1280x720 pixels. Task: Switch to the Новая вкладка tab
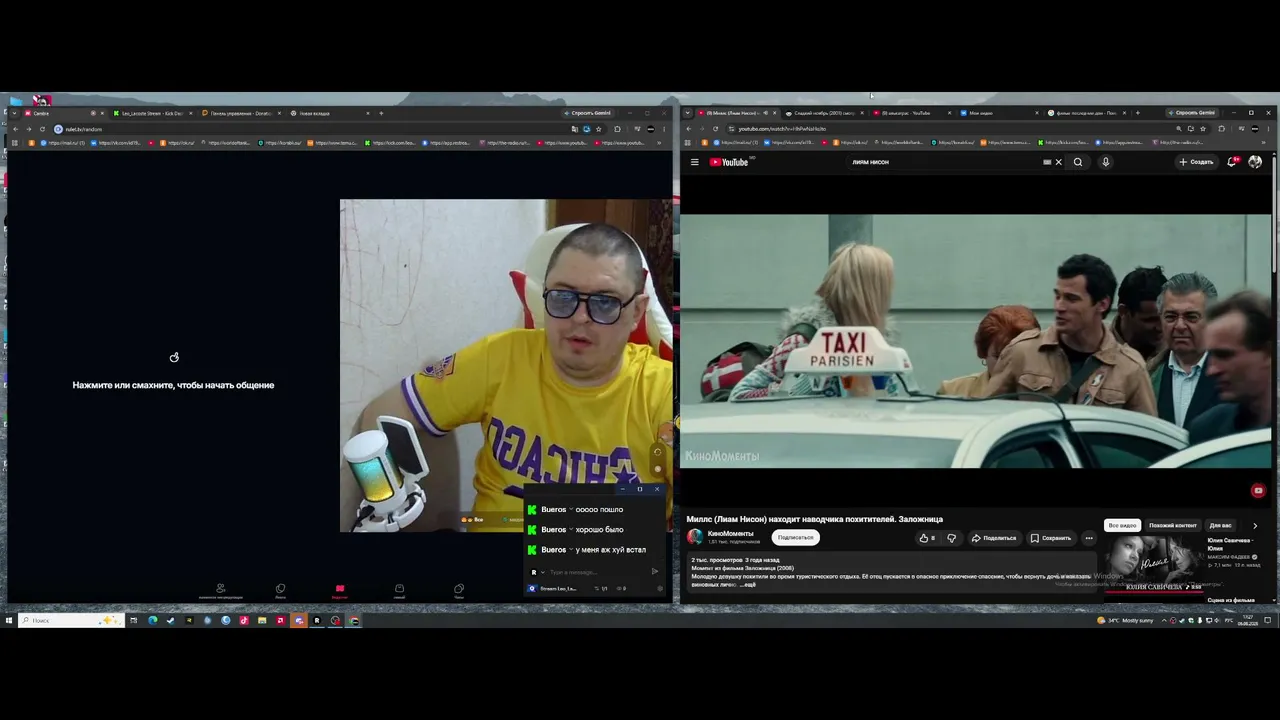pos(330,113)
